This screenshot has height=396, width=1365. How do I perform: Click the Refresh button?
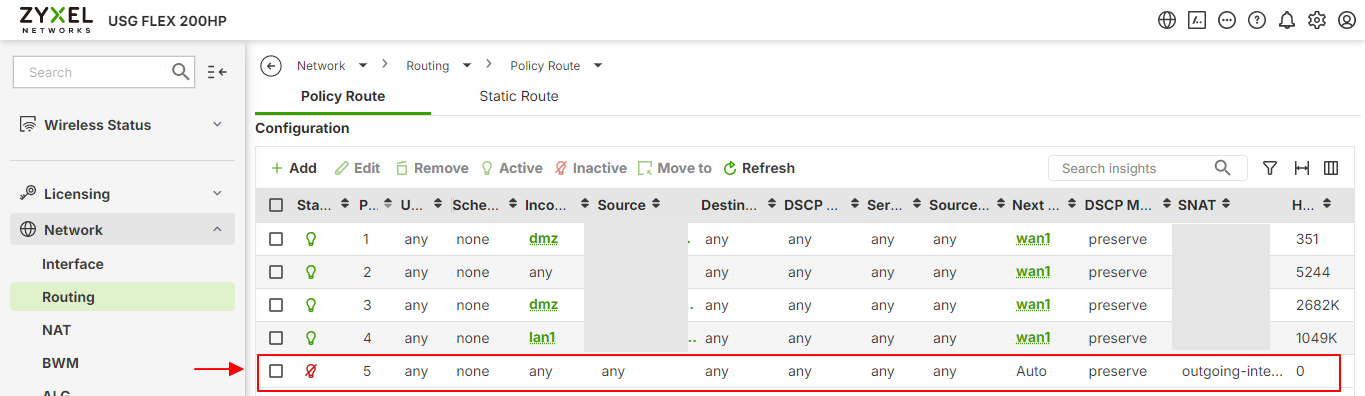point(759,168)
